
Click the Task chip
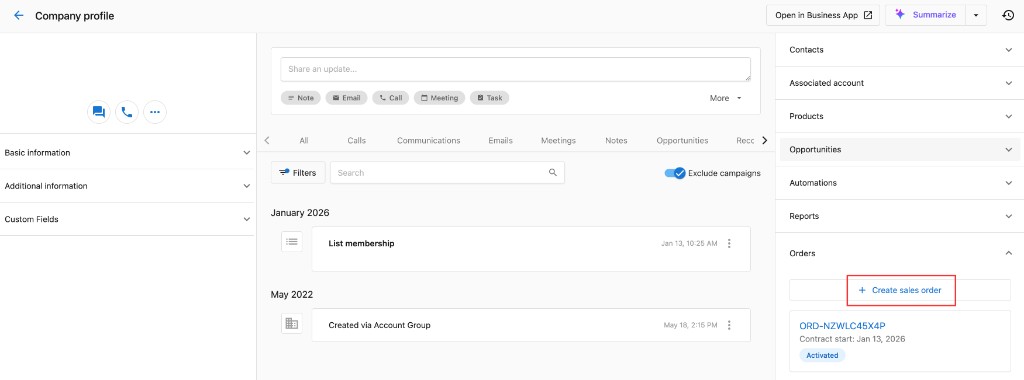489,98
